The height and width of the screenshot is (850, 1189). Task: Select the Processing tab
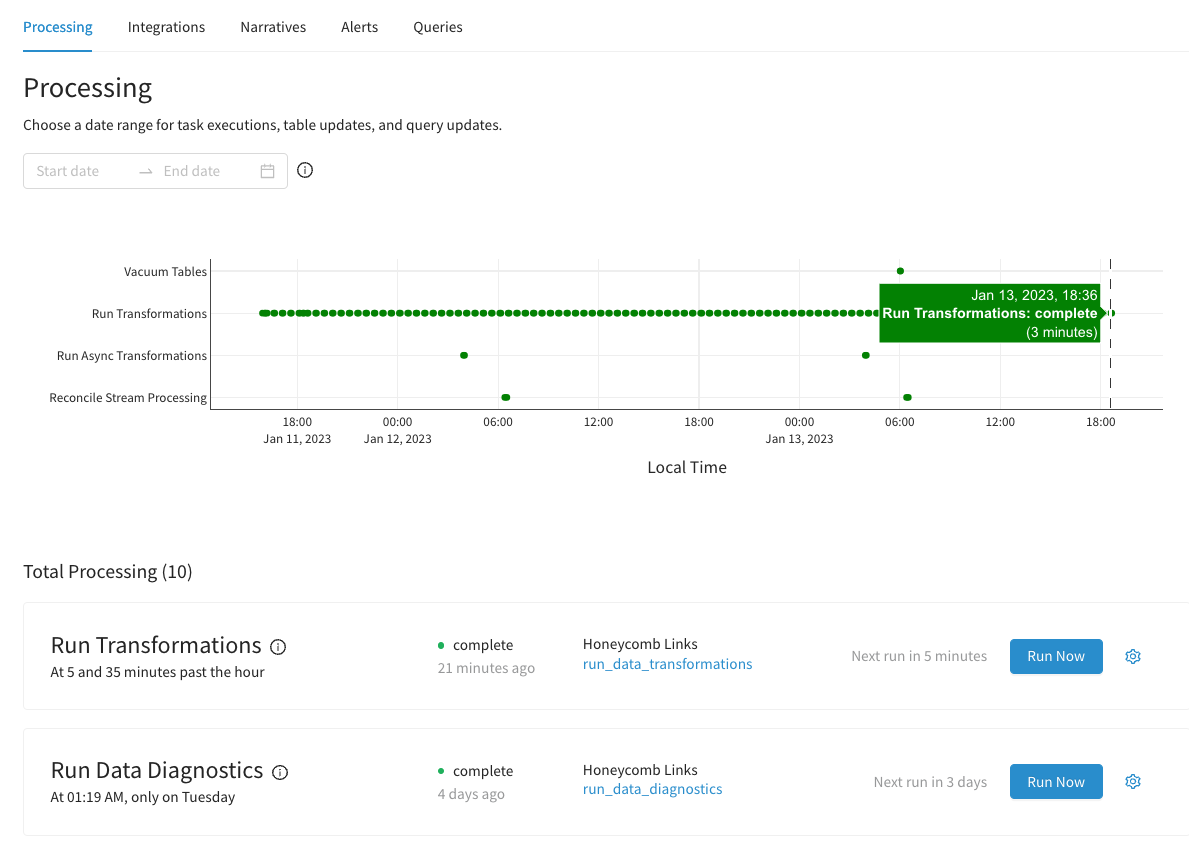pyautogui.click(x=58, y=27)
